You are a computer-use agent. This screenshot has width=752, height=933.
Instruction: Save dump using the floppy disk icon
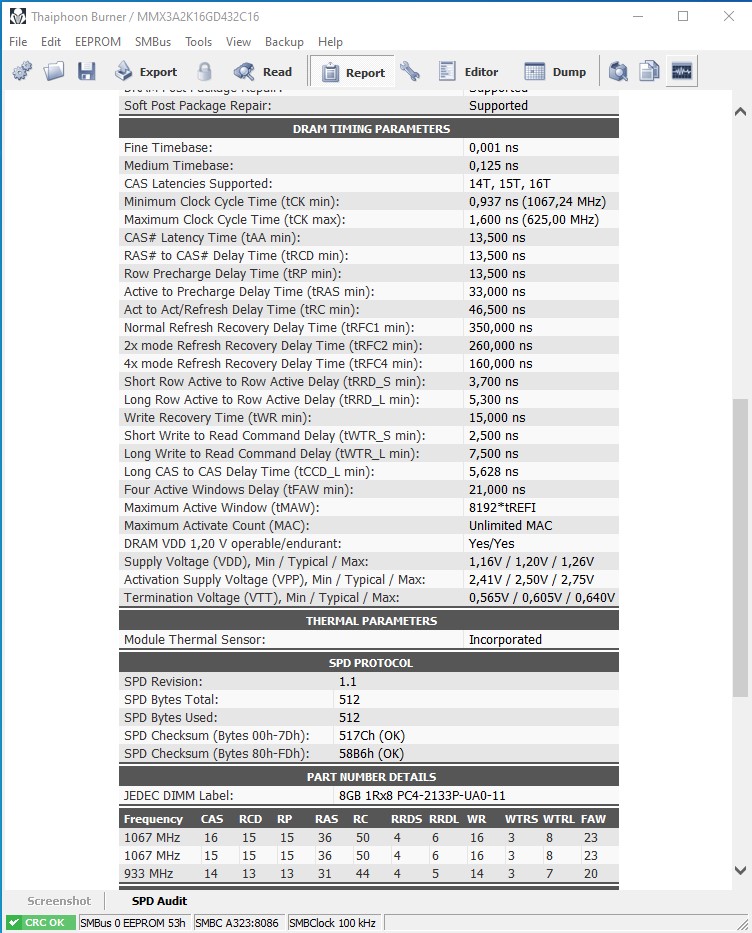click(x=86, y=72)
